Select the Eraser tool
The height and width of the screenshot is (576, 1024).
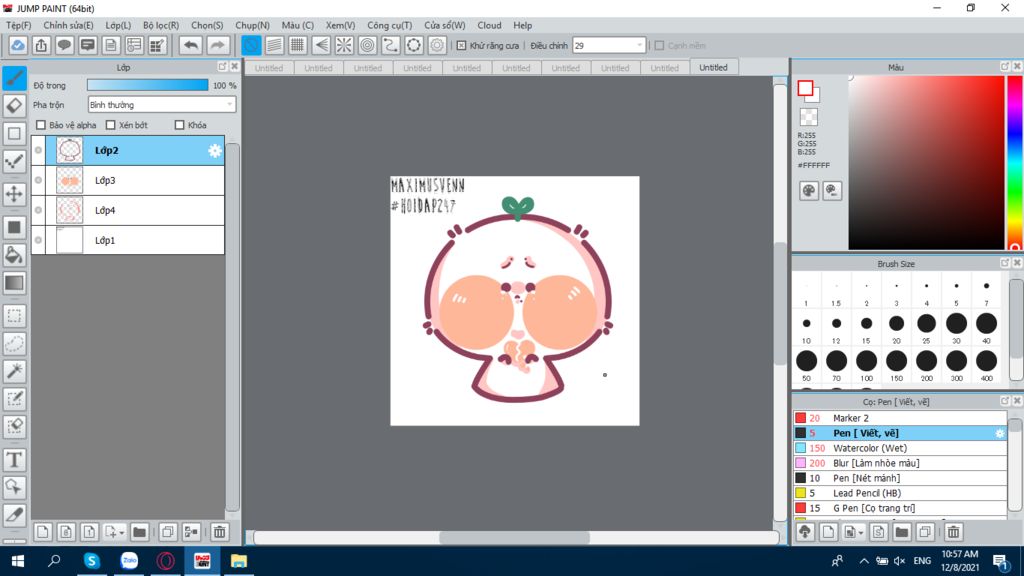click(14, 106)
